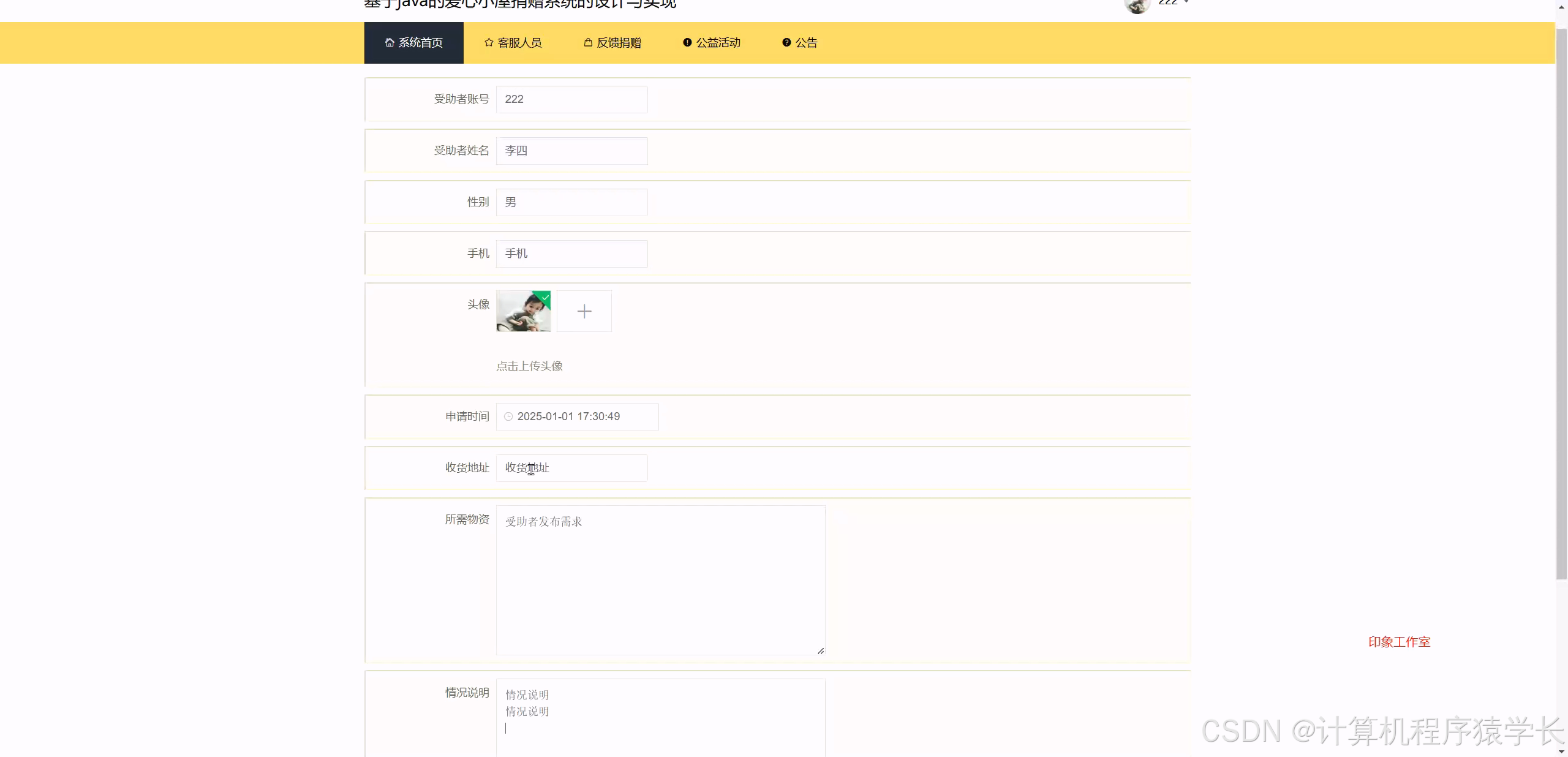Click the 受助者姓名 field showing 李四

point(570,151)
